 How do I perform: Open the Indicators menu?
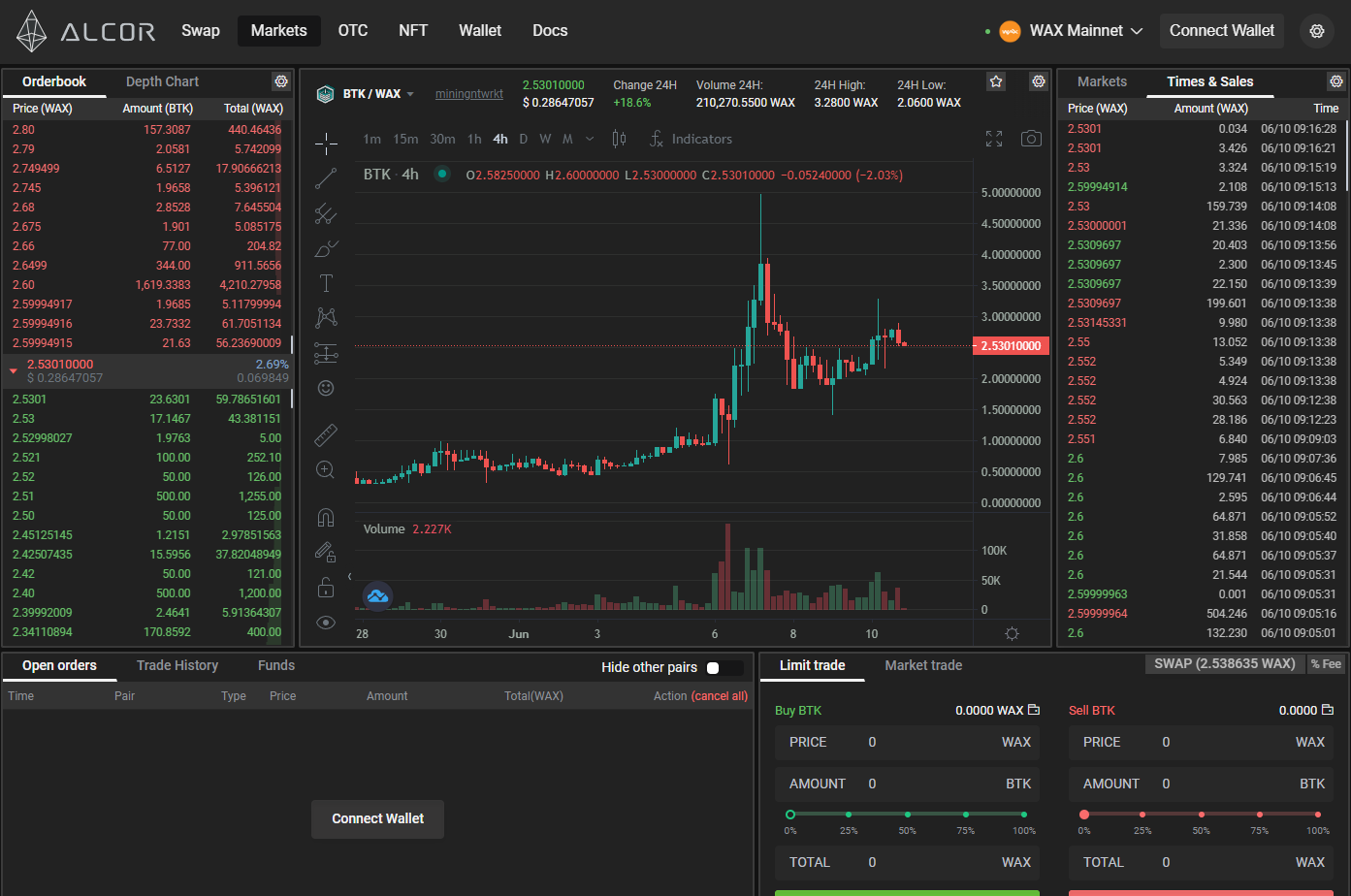[x=691, y=139]
